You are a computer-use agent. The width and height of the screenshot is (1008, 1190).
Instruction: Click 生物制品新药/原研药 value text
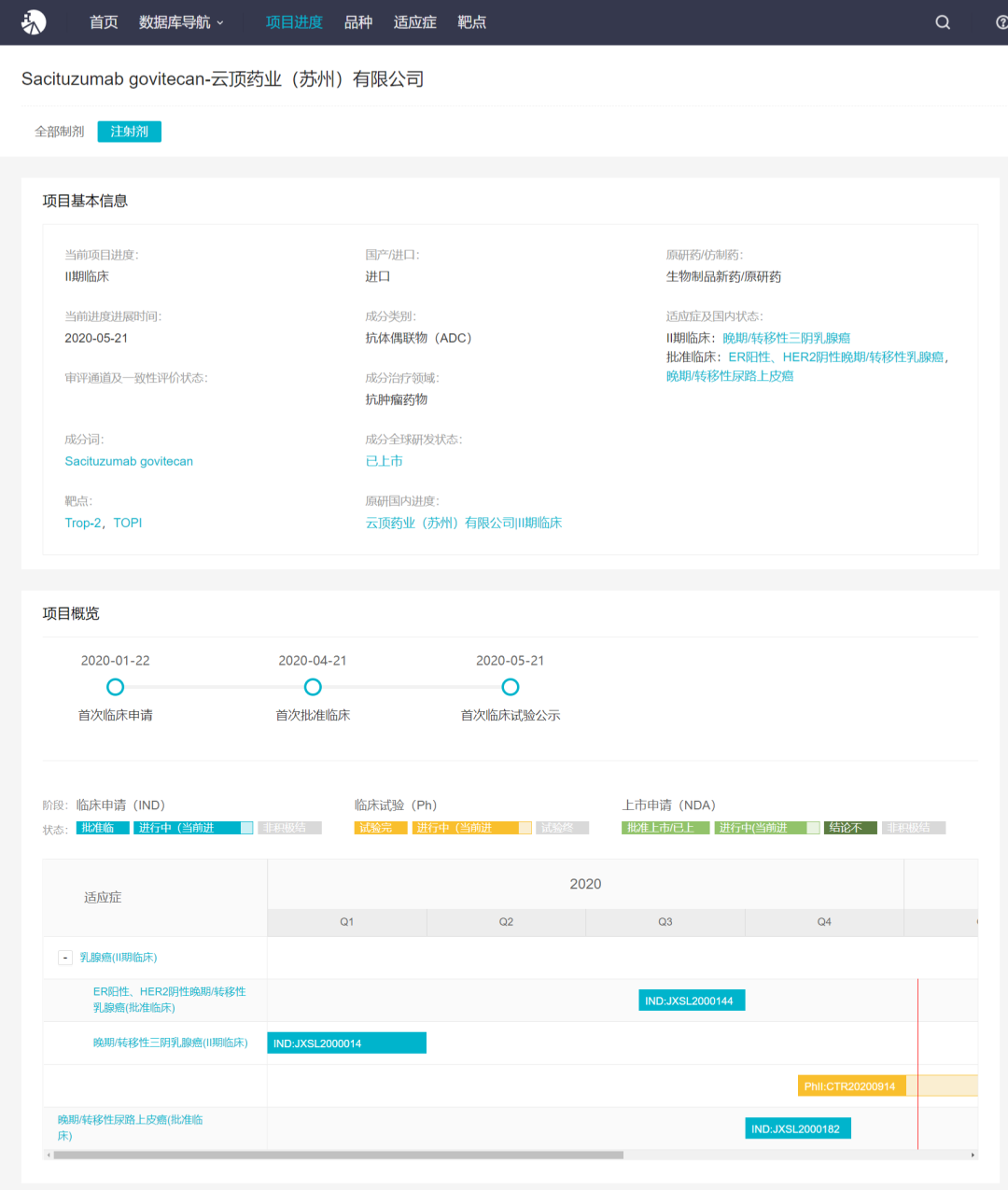pyautogui.click(x=723, y=276)
